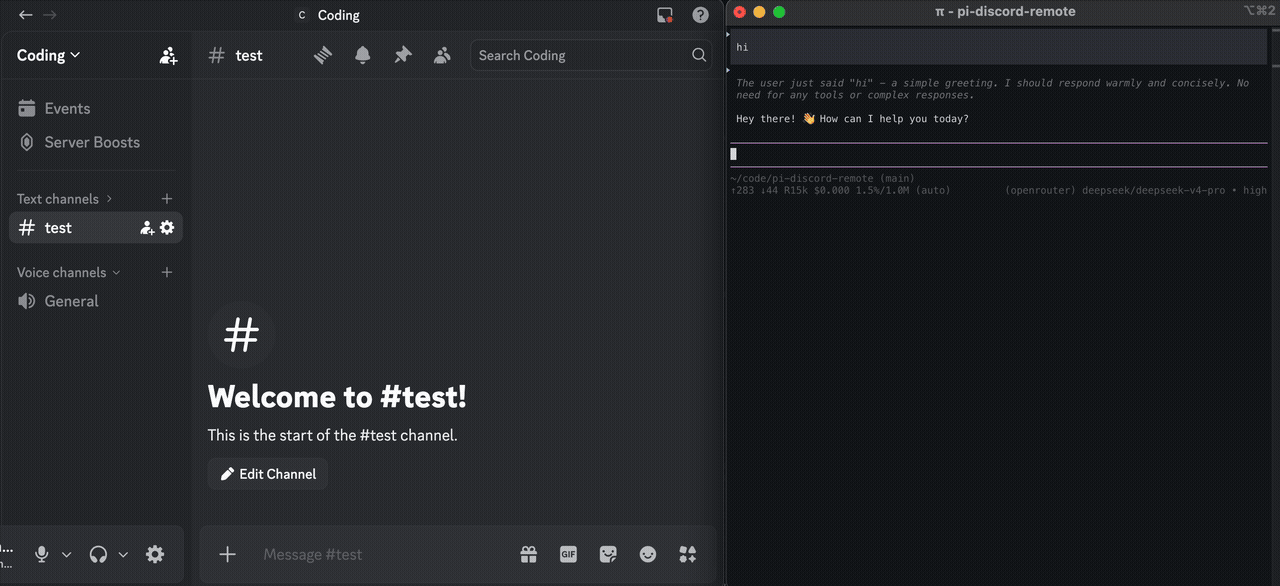Open microphone input options chevron

point(66,554)
